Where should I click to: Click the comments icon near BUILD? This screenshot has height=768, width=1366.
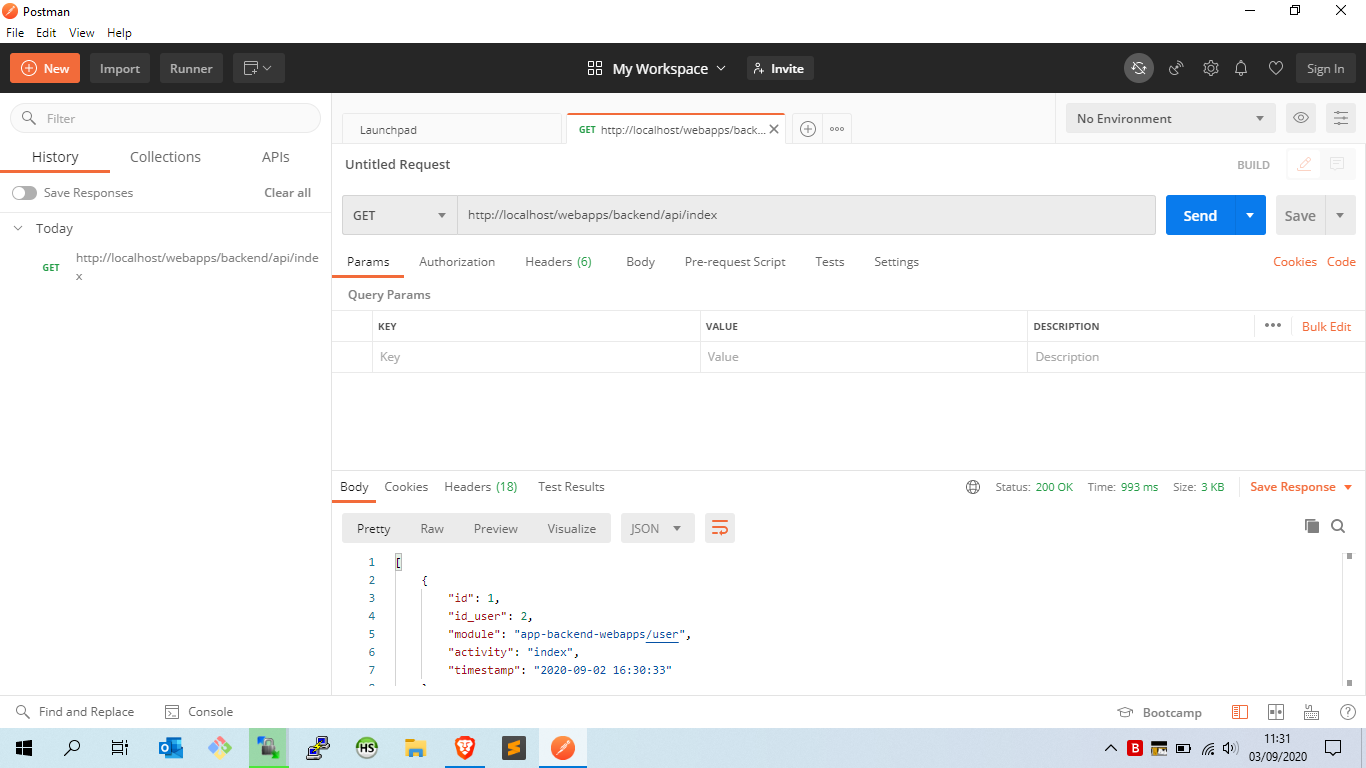pyautogui.click(x=1336, y=164)
